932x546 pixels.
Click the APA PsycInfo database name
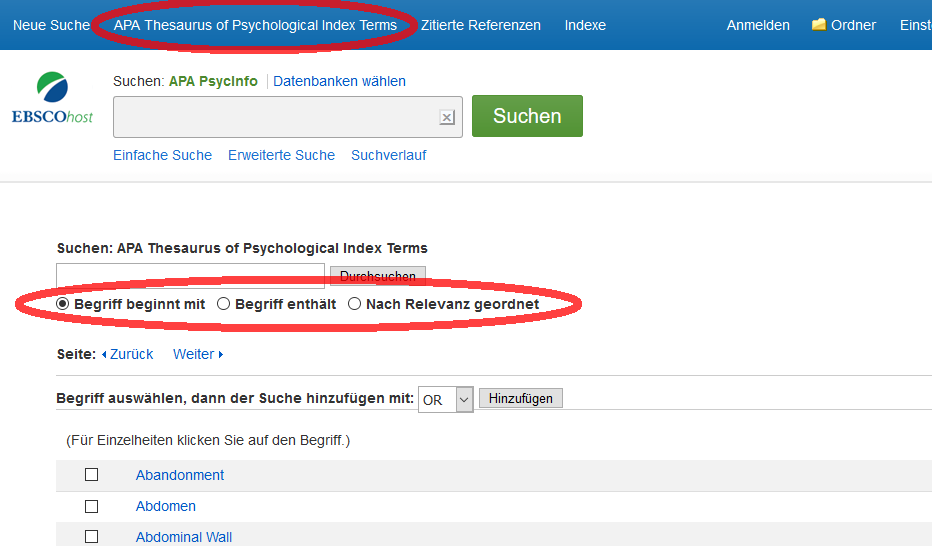(213, 81)
